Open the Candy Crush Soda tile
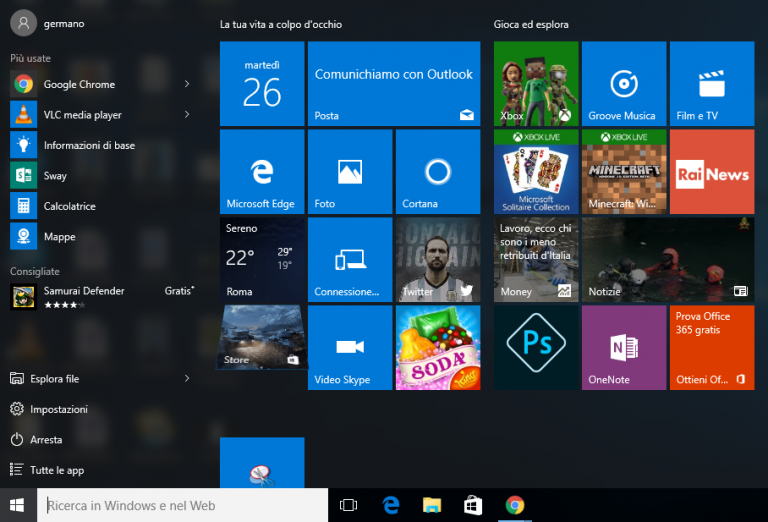The width and height of the screenshot is (768, 522). pyautogui.click(x=438, y=348)
